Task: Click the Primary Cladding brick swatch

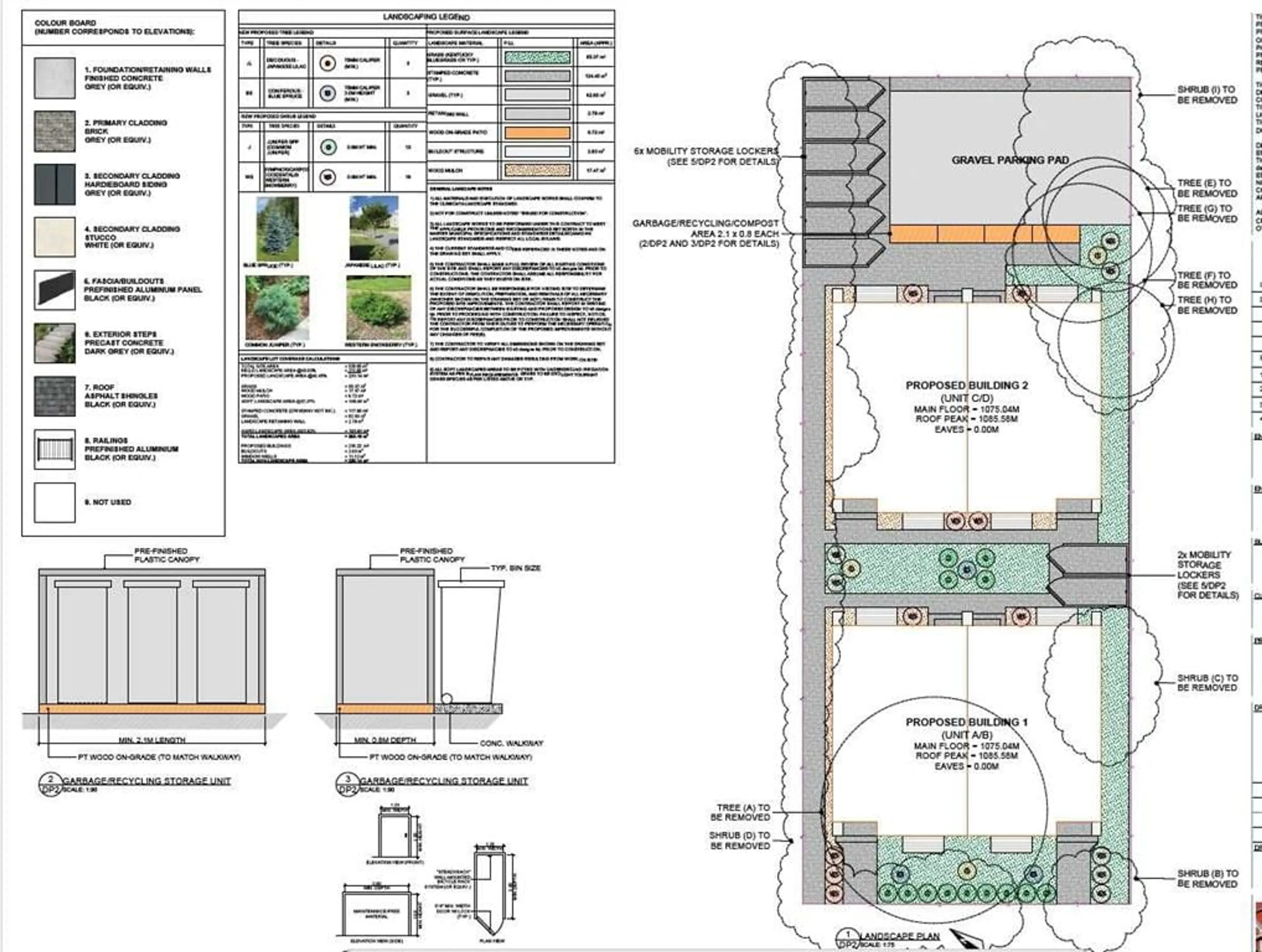Action: (x=54, y=131)
